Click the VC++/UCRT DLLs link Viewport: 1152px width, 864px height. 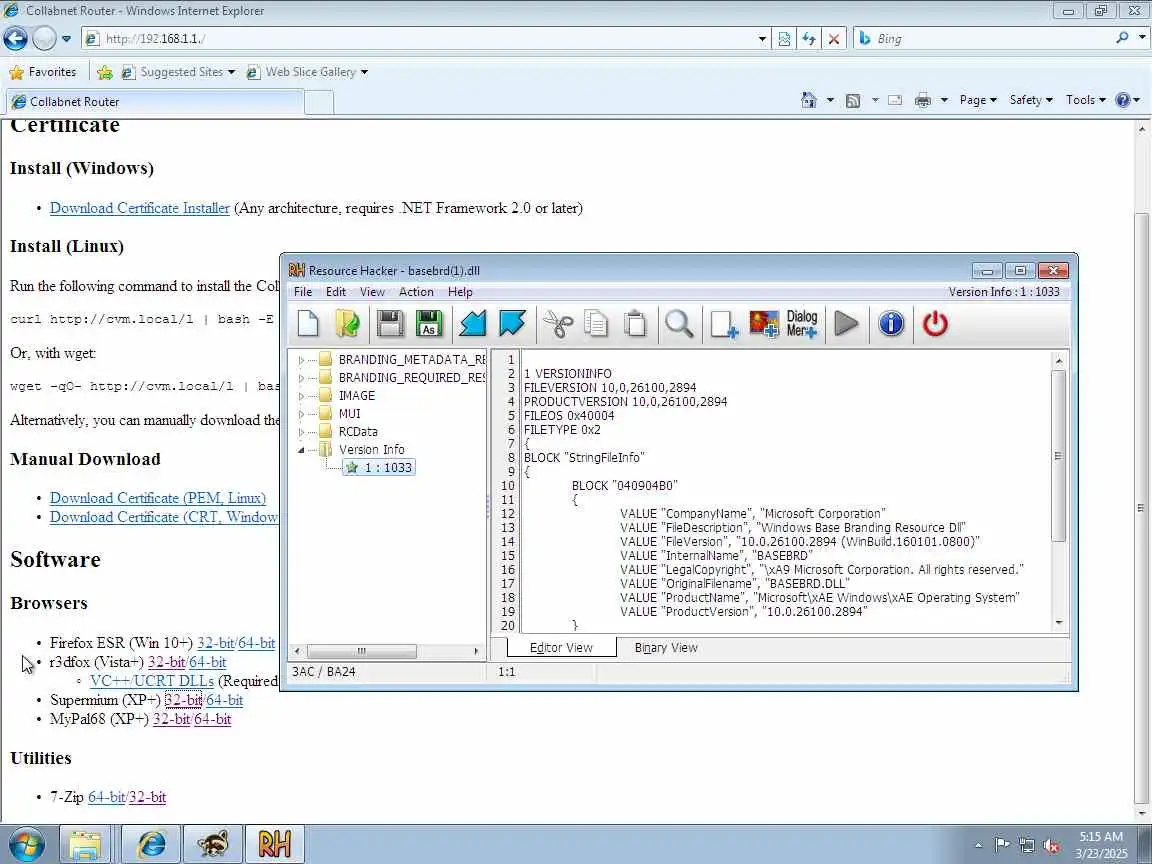point(151,681)
